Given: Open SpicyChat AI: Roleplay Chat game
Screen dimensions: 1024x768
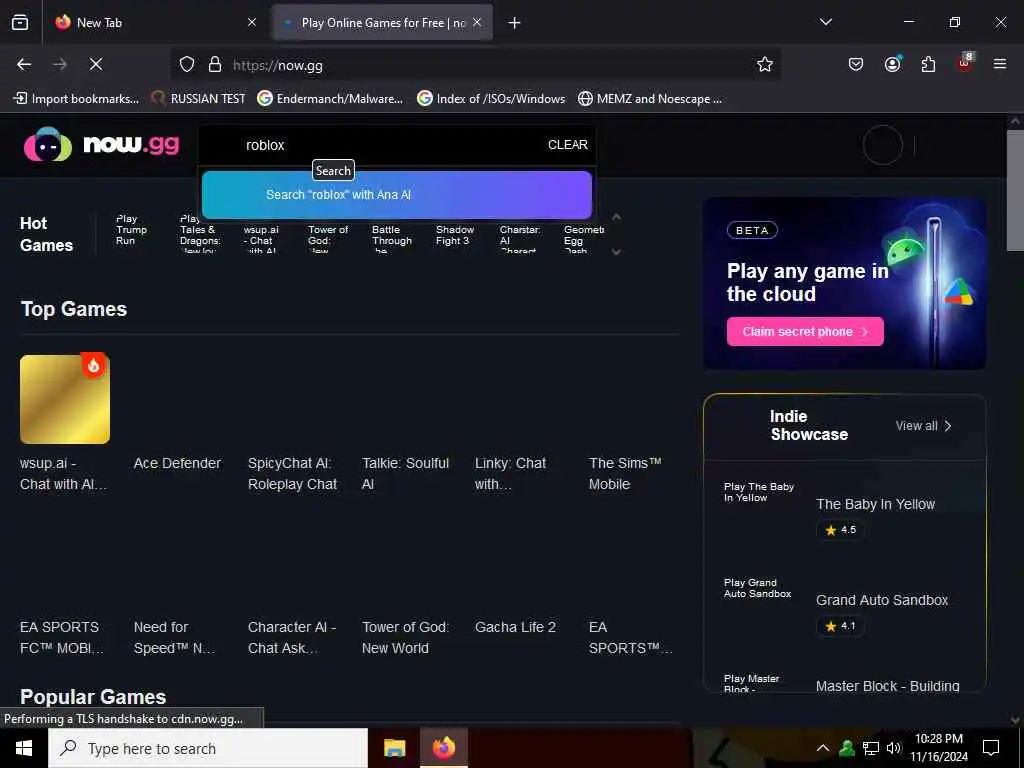Looking at the screenshot, I should (293, 473).
